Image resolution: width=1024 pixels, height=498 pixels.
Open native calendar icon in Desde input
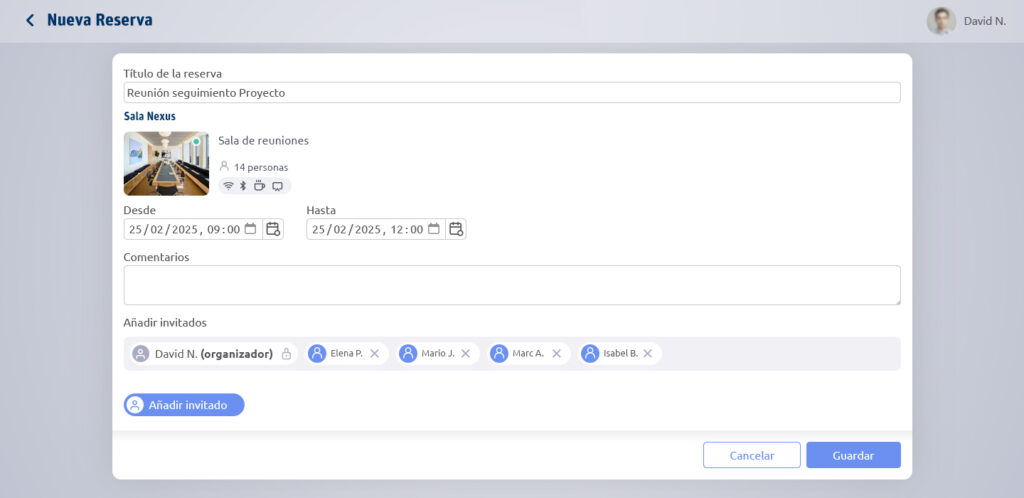tap(250, 229)
